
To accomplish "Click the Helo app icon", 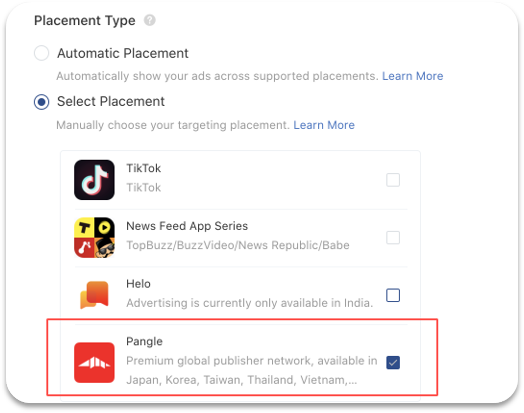I will tap(94, 295).
